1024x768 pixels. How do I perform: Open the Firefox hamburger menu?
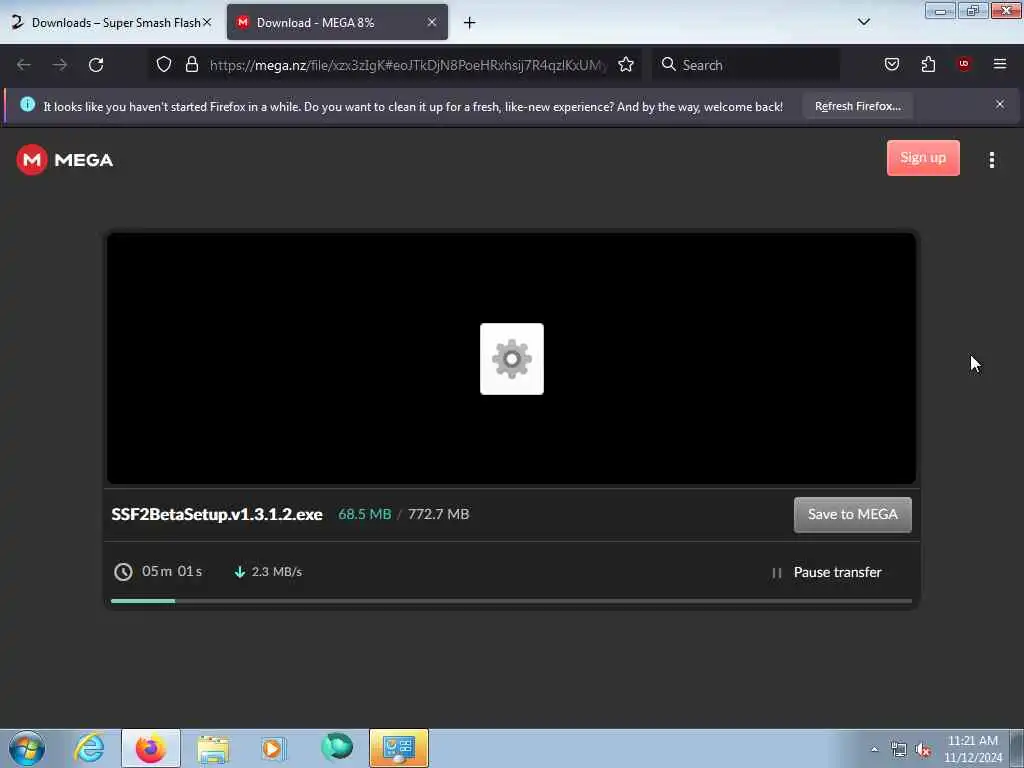point(1000,64)
